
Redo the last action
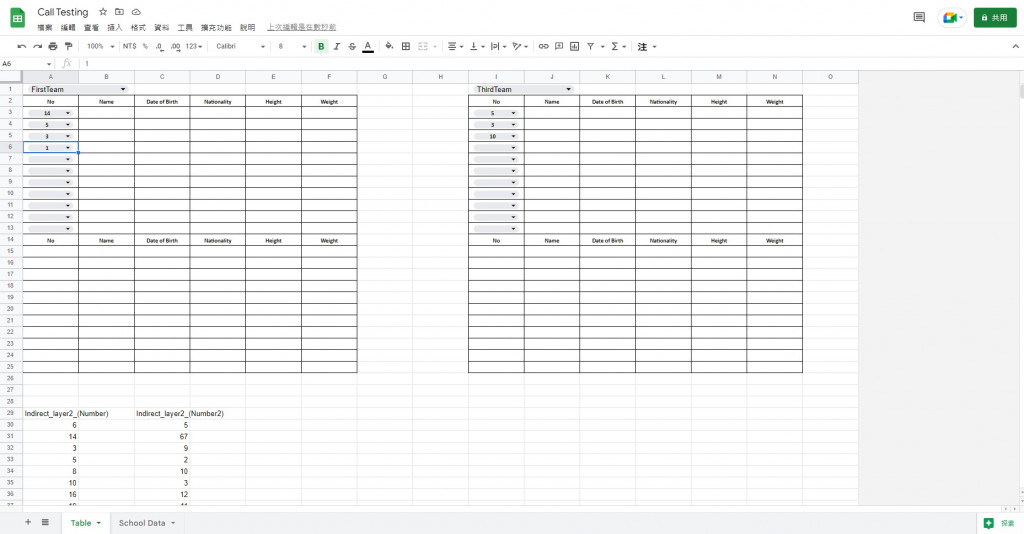tap(37, 46)
